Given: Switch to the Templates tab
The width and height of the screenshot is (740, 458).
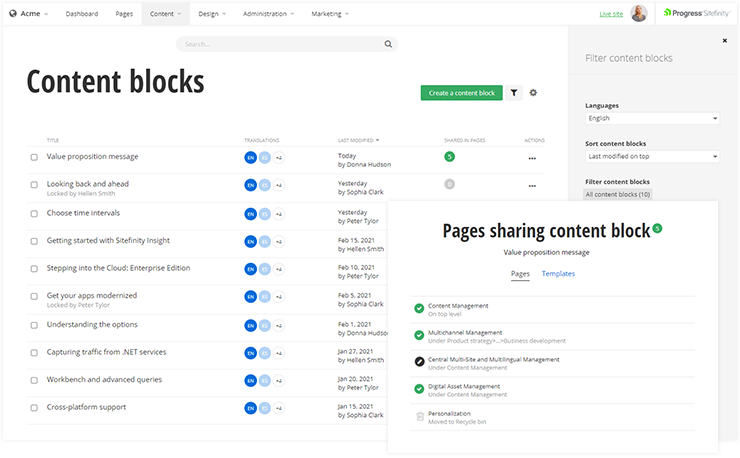Looking at the screenshot, I should click(558, 273).
